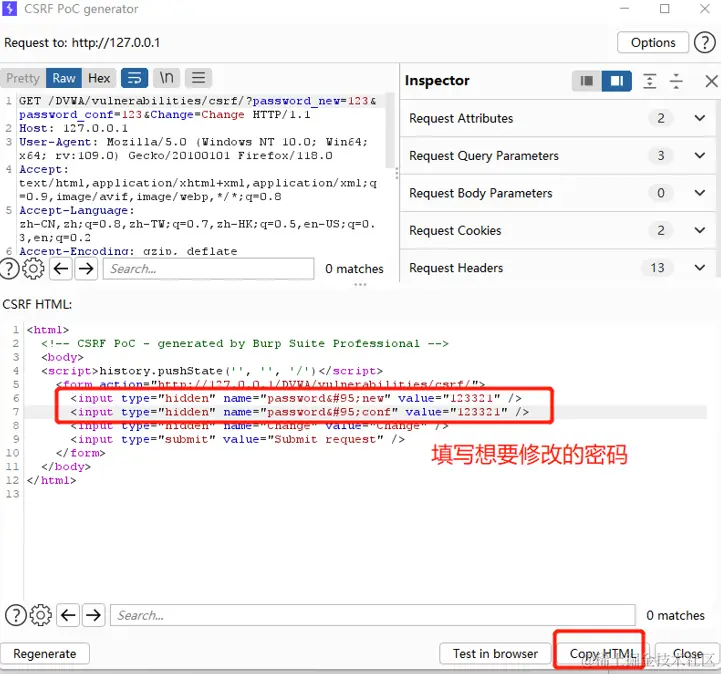Go to next match in CSRF HTML search

pyautogui.click(x=94, y=615)
